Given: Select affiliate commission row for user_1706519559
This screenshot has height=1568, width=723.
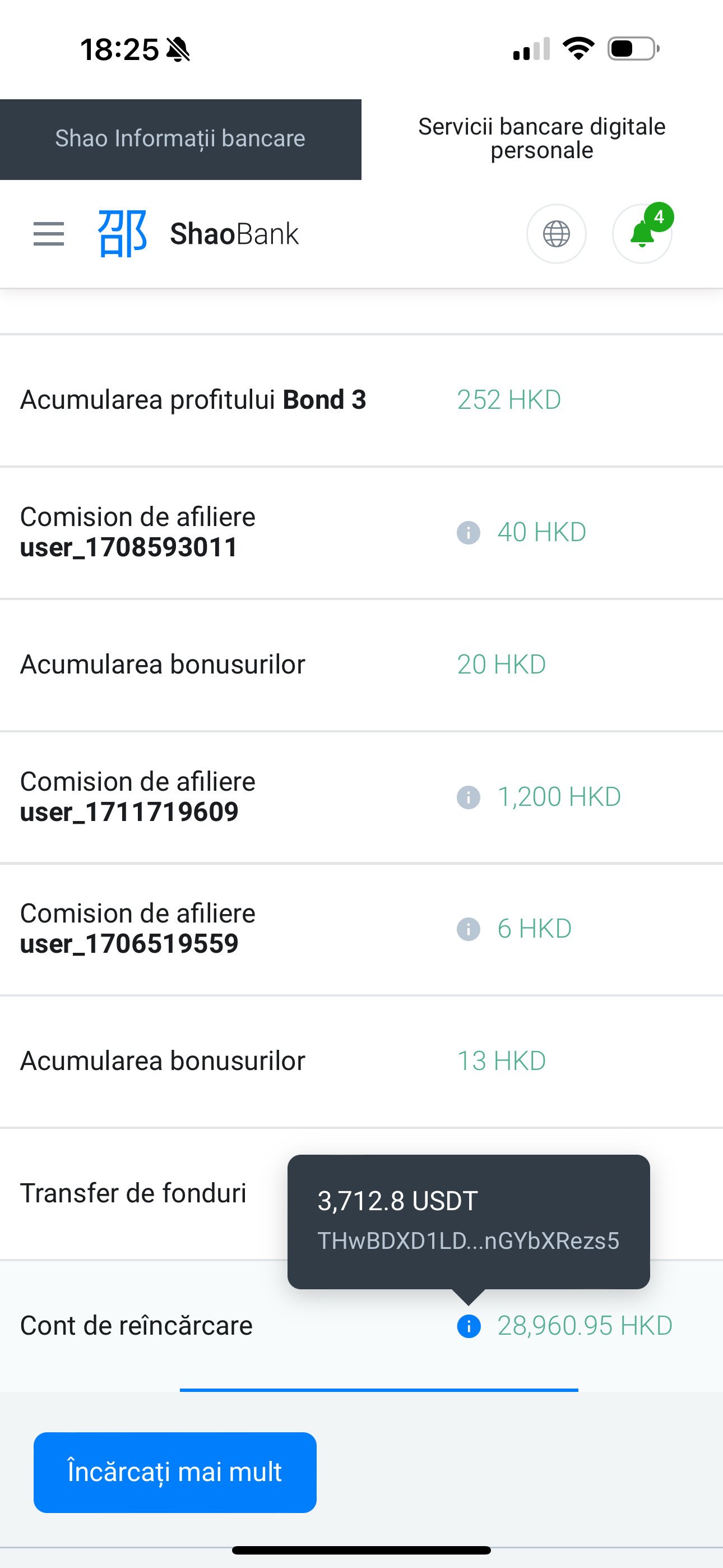Looking at the screenshot, I should [x=137, y=929].
